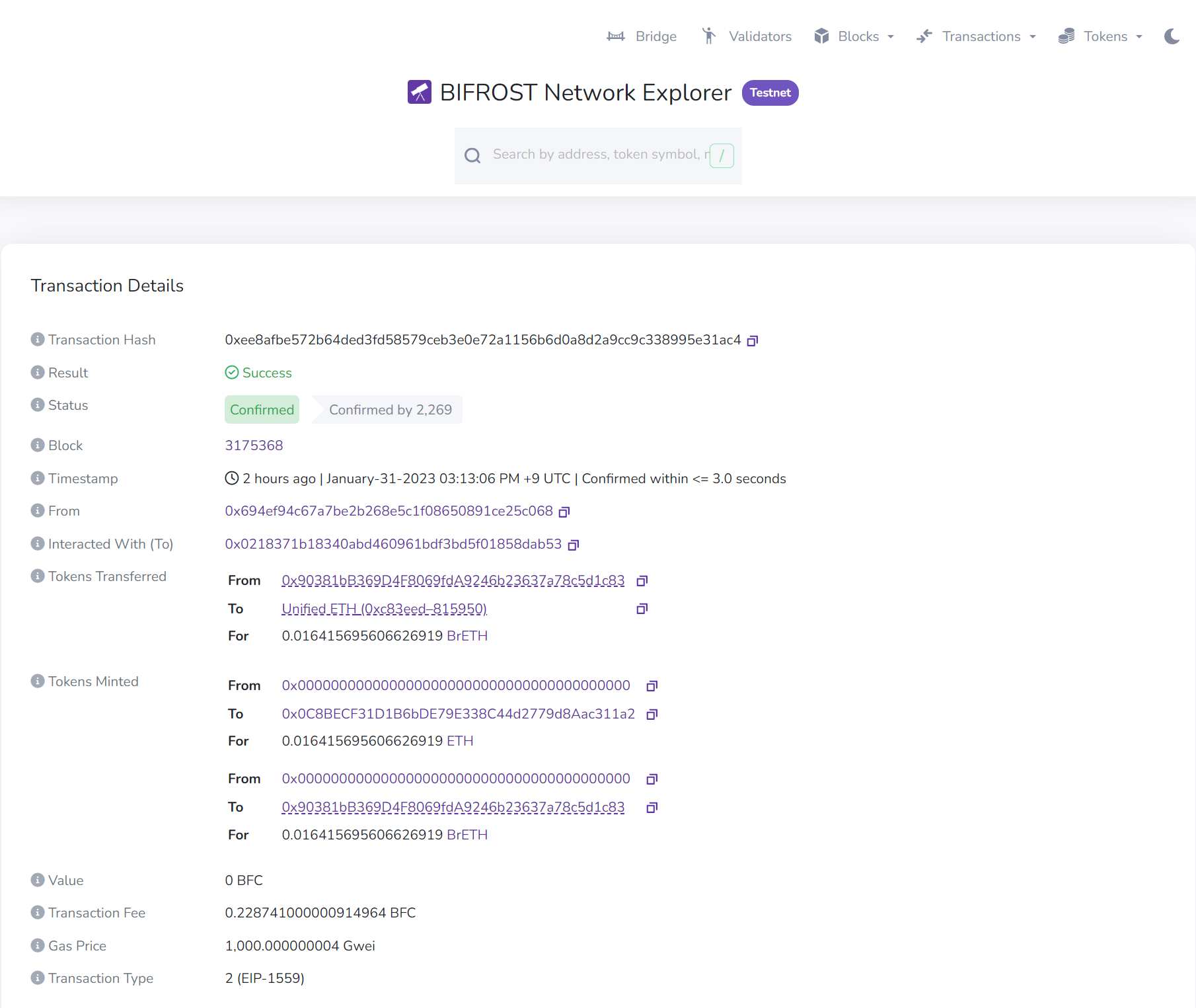Click the 1,000.000000004 Gwei gas price
Image resolution: width=1196 pixels, height=1008 pixels.
[300, 946]
